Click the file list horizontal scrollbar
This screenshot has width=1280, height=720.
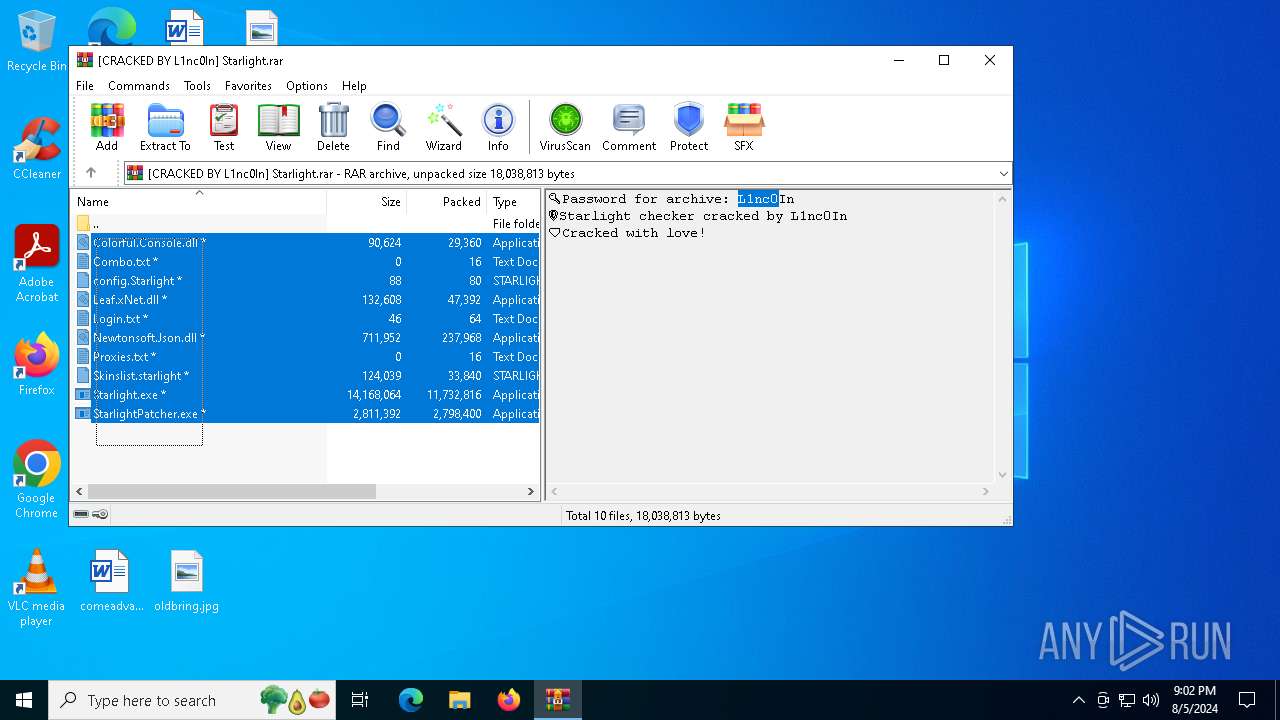(x=231, y=492)
